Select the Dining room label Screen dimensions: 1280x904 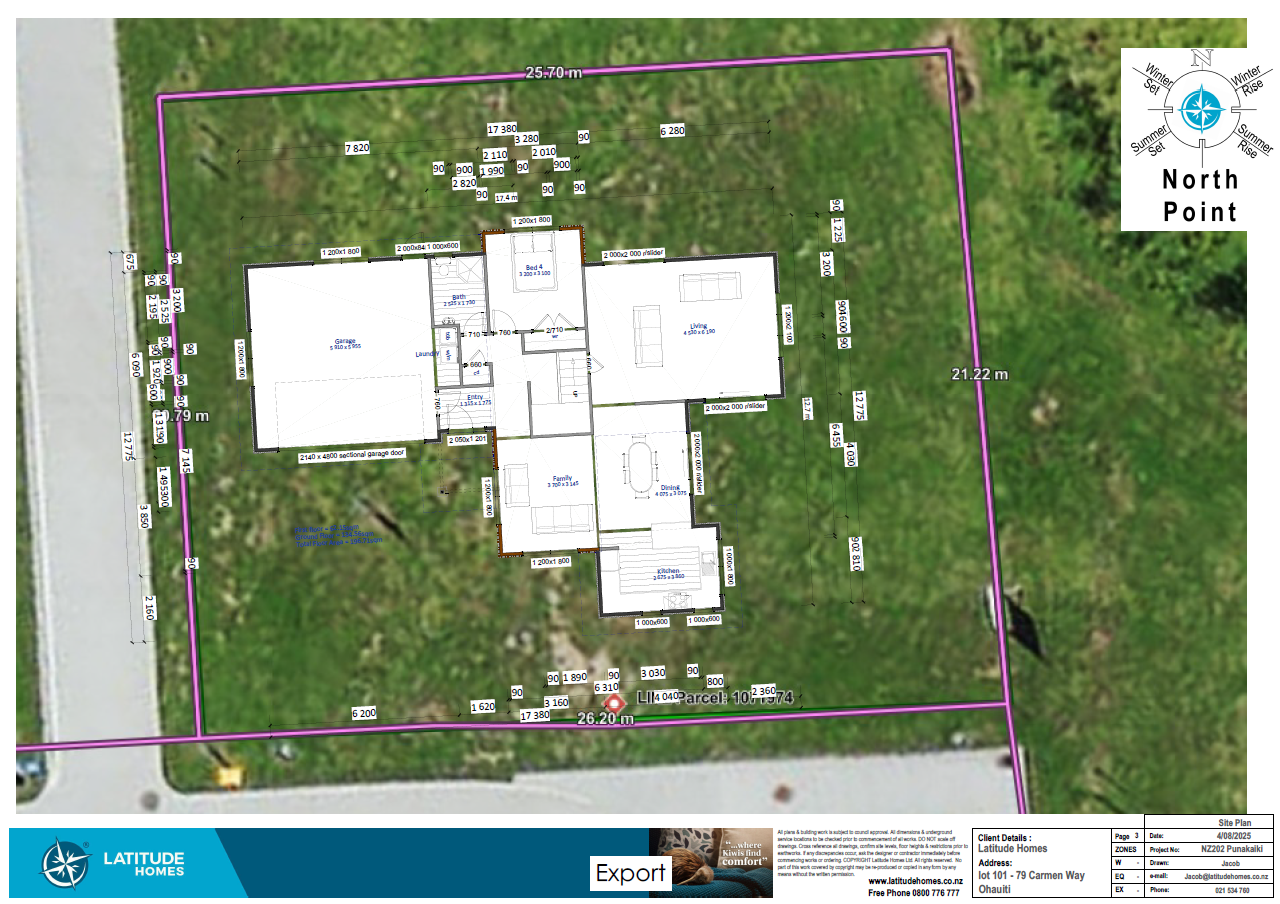(x=669, y=490)
